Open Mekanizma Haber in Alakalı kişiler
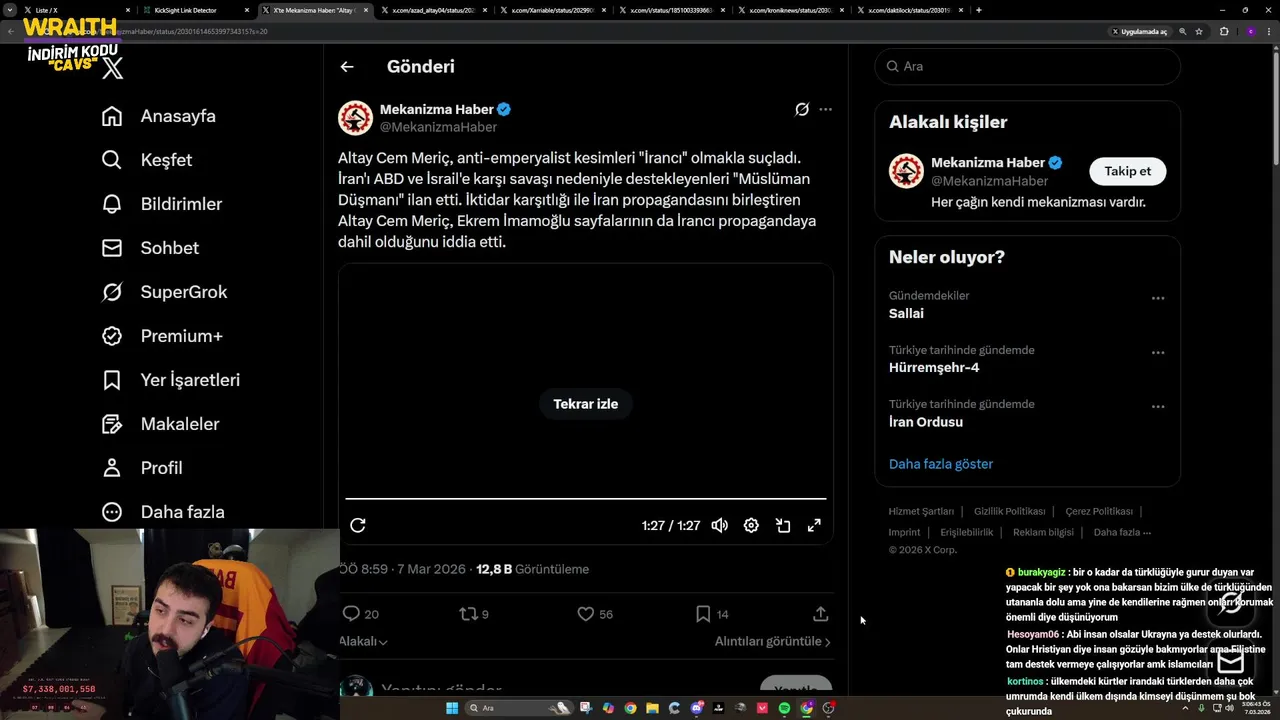 (x=987, y=162)
